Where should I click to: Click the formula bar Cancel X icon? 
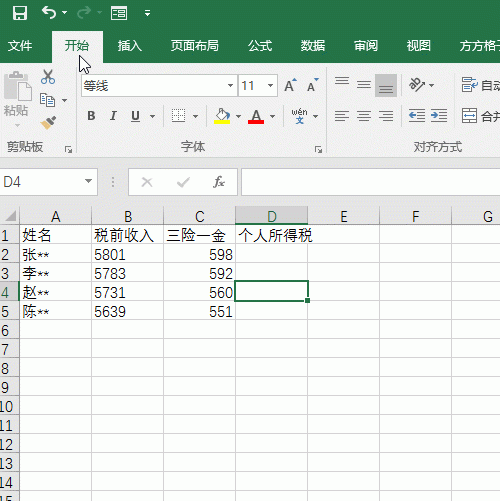tap(147, 182)
